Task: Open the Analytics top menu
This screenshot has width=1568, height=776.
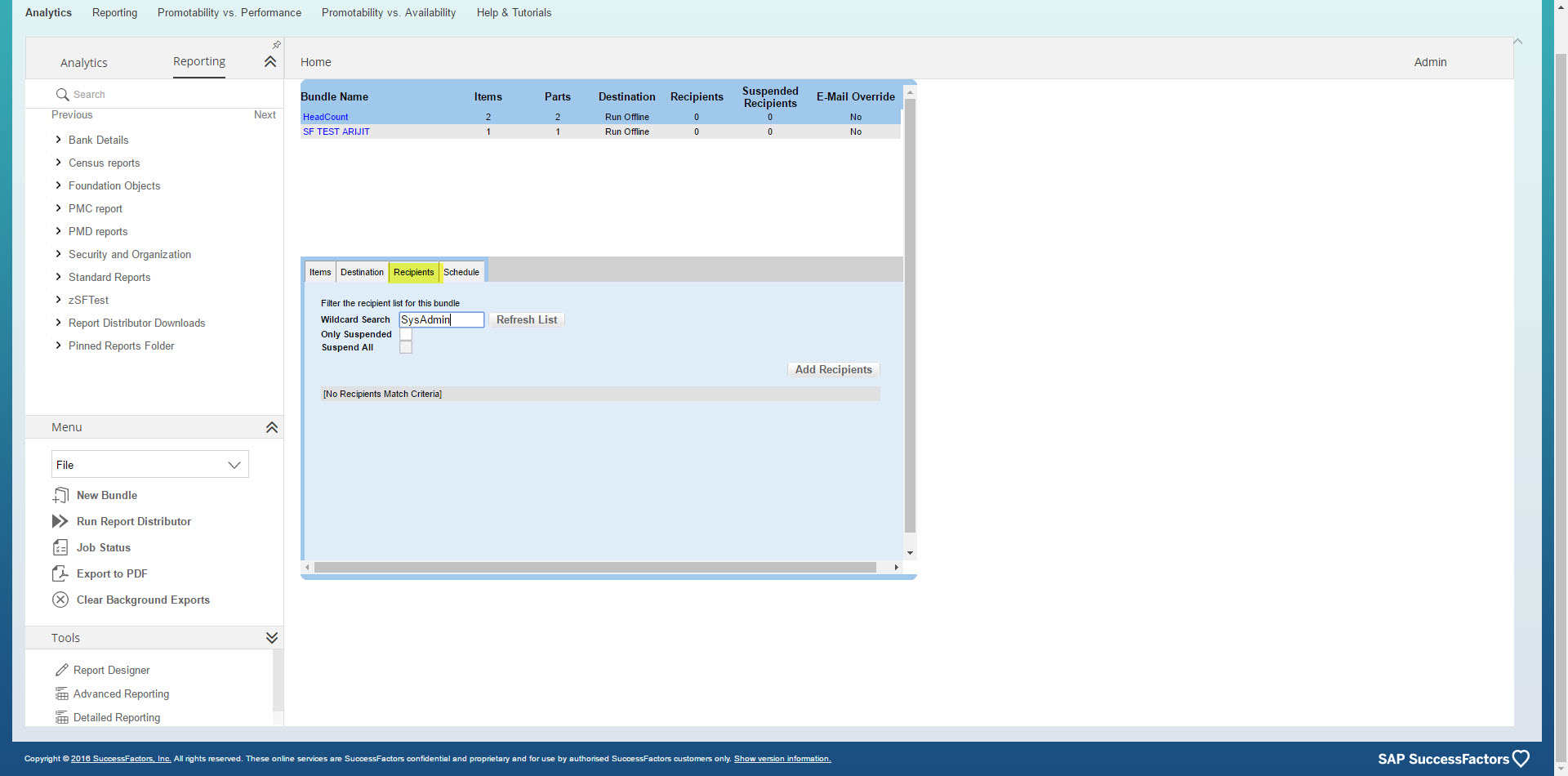Action: pos(48,12)
